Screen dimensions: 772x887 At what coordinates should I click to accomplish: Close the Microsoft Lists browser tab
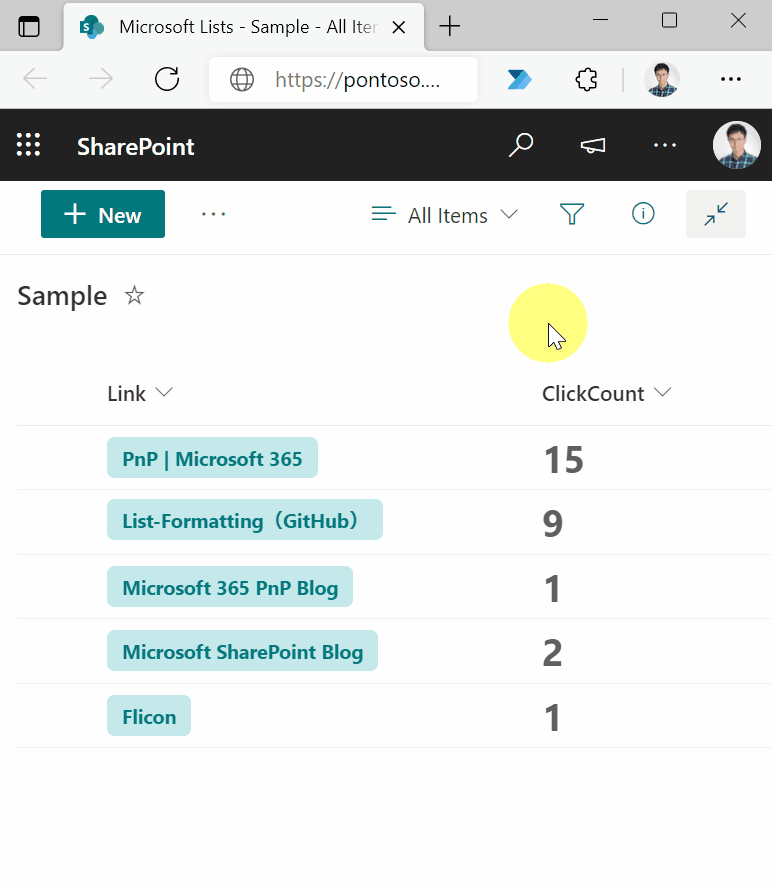[x=399, y=27]
